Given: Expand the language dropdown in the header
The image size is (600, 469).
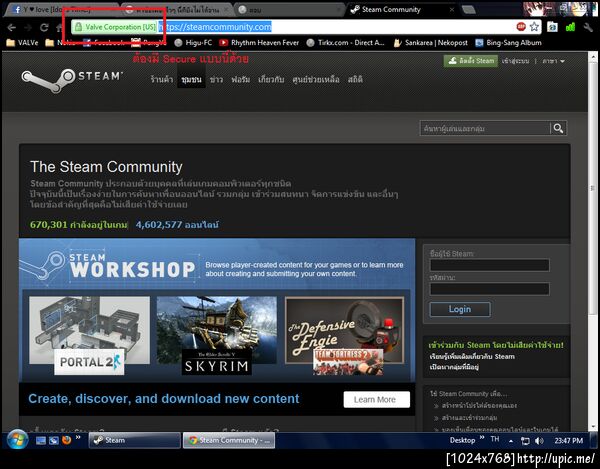Looking at the screenshot, I should coord(553,61).
